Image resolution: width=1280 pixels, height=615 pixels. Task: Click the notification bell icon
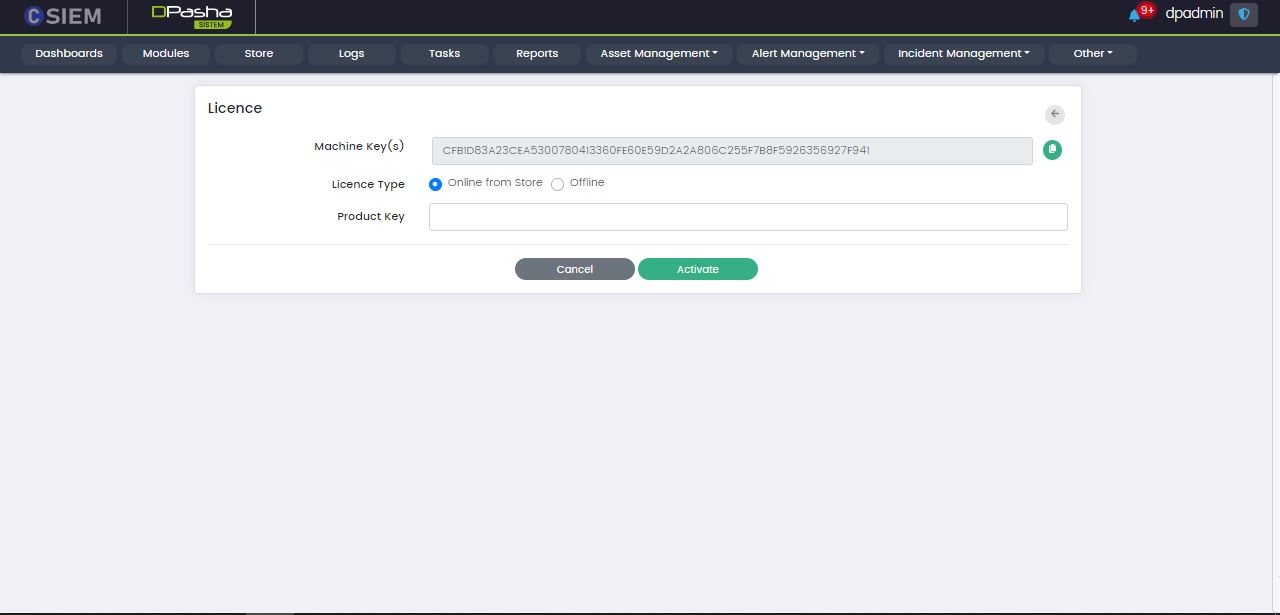[x=1134, y=15]
